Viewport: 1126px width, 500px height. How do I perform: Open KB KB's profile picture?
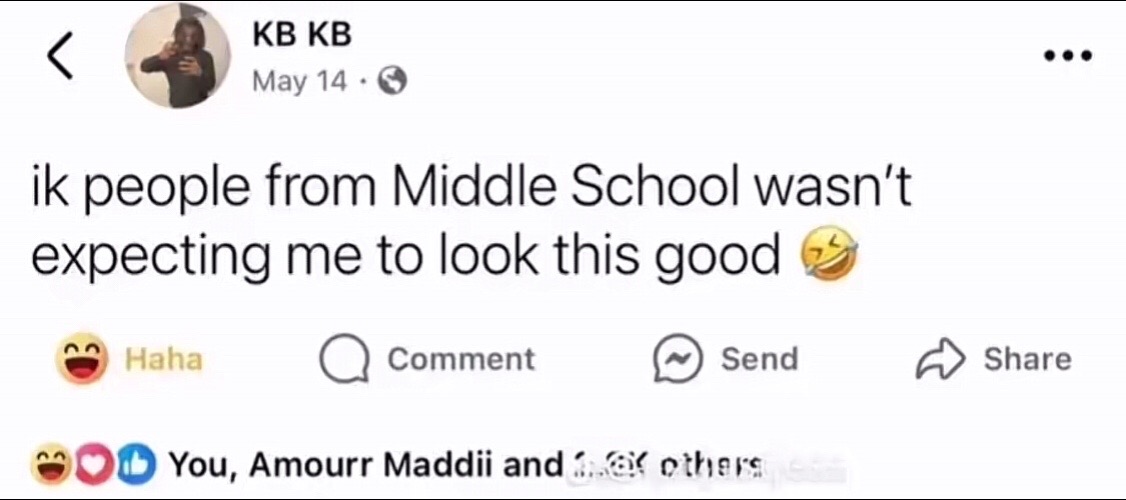[x=177, y=55]
